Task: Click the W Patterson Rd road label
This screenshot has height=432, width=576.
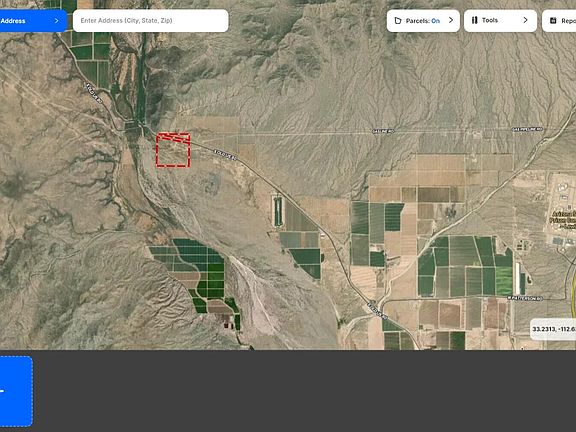Action: (525, 299)
